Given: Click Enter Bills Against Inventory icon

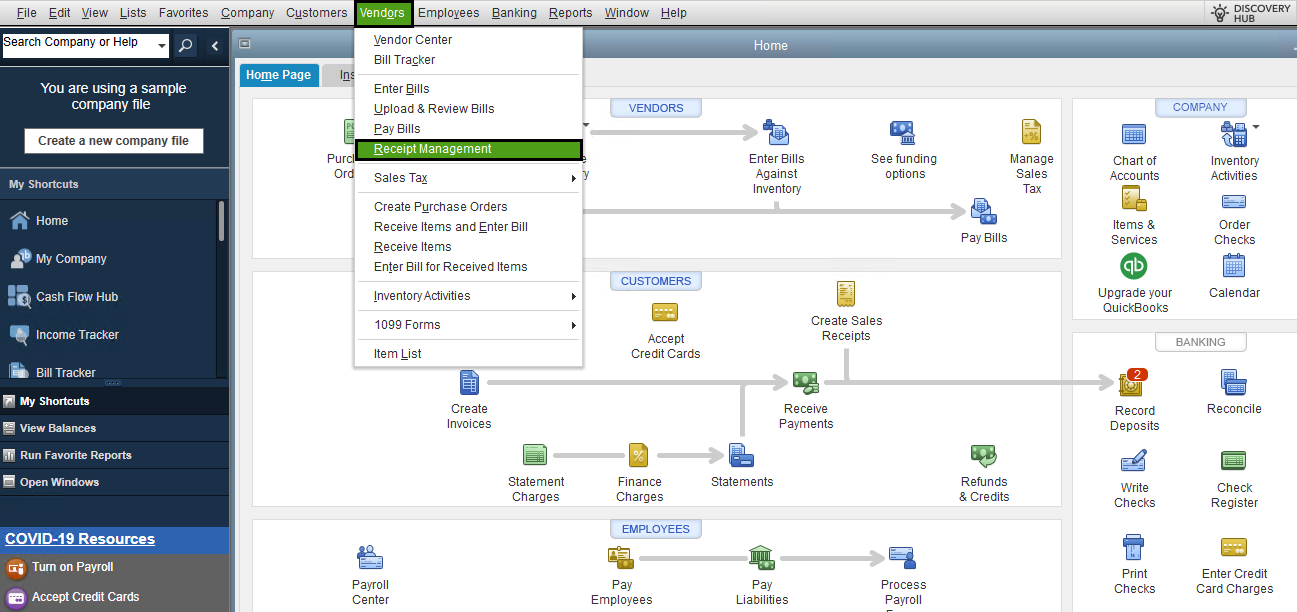Looking at the screenshot, I should (x=776, y=132).
